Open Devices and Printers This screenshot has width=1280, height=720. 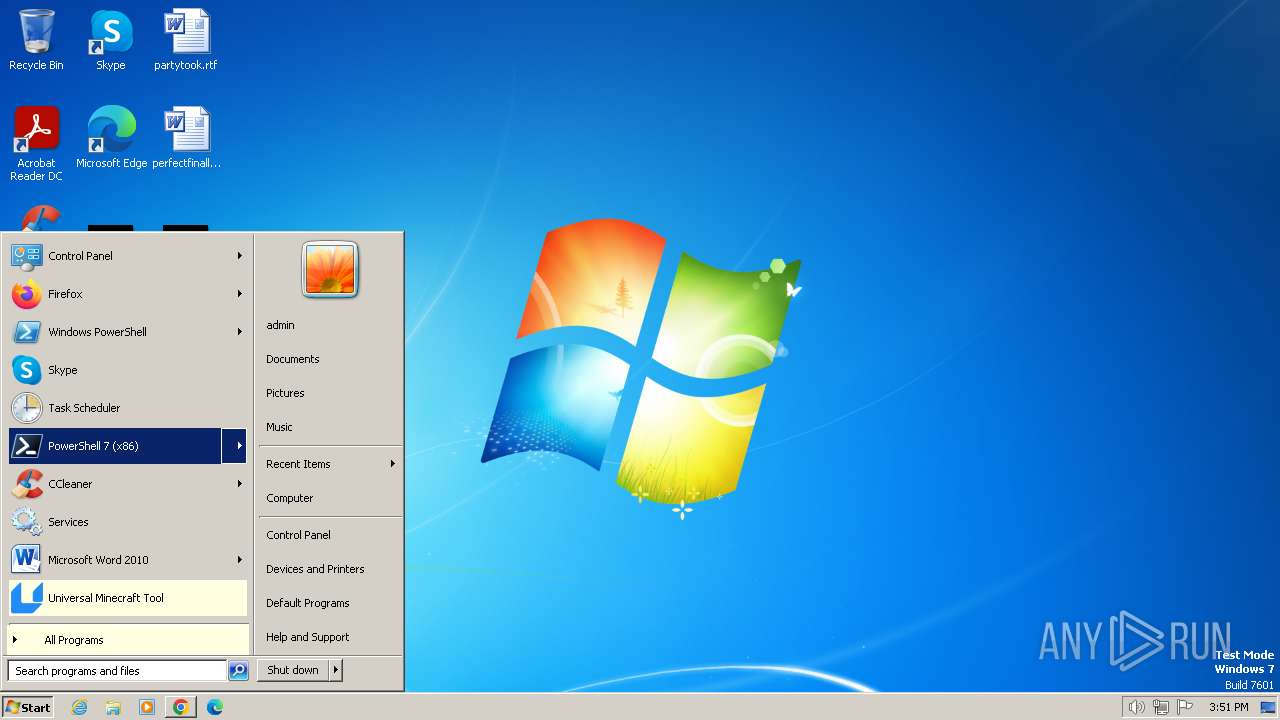[330, 569]
